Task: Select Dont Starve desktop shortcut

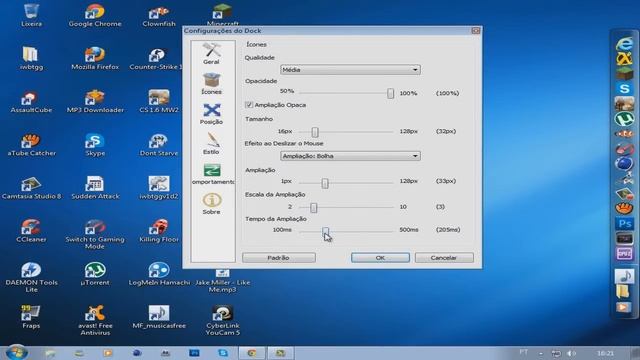Action: point(159,145)
